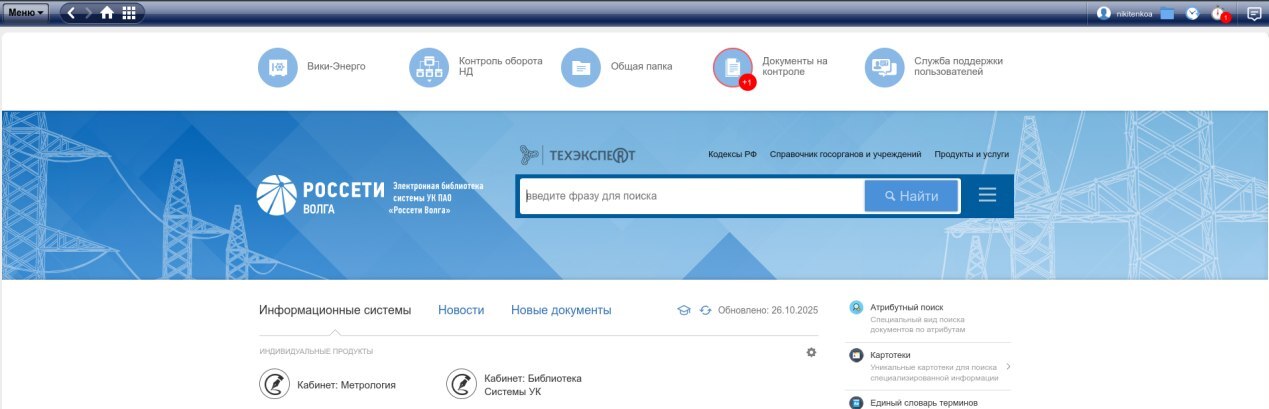Open the Общая папка folder icon
The image size is (1269, 409).
[581, 67]
